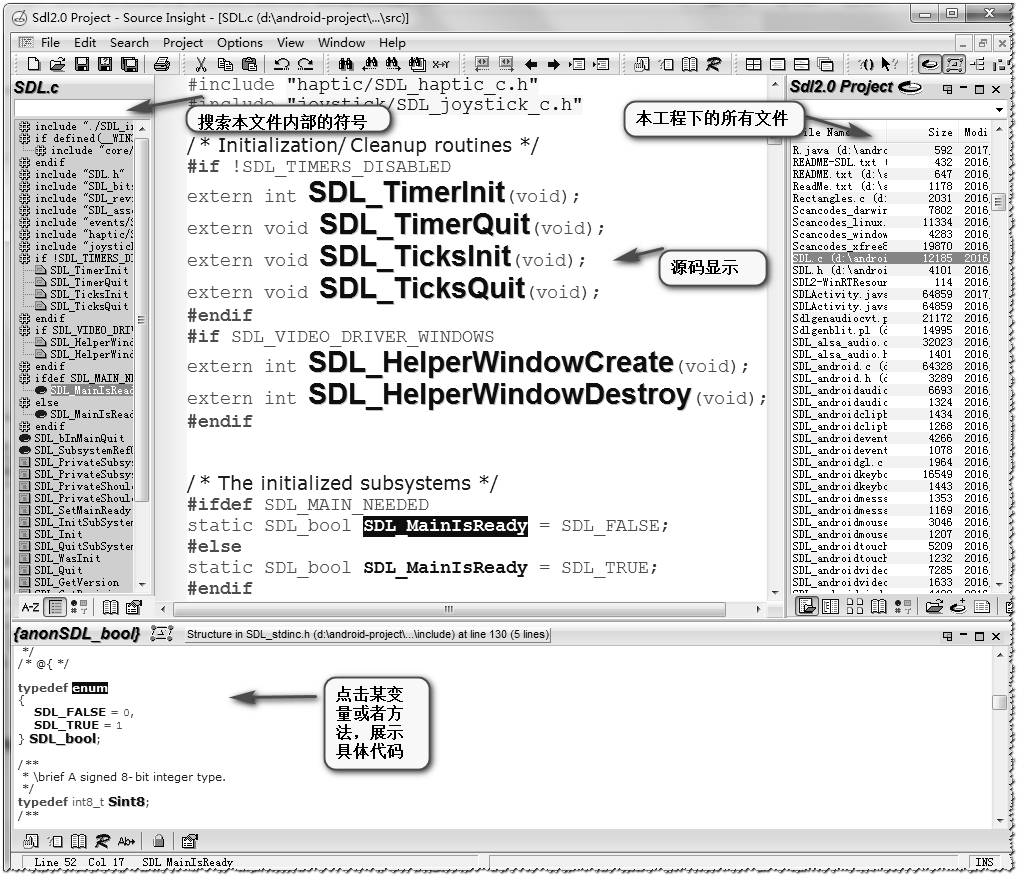Image resolution: width=1024 pixels, height=882 pixels.
Task: Select SDL_Quit in symbol list
Action: coord(59,570)
